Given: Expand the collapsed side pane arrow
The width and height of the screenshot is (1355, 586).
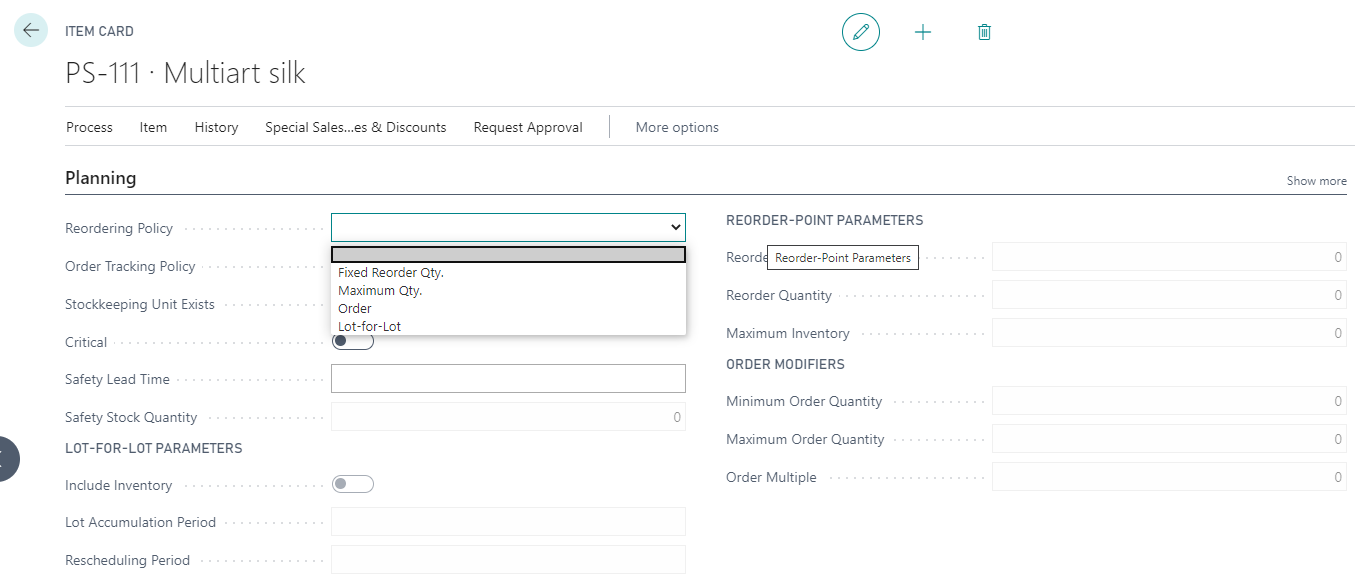Looking at the screenshot, I should (5, 459).
